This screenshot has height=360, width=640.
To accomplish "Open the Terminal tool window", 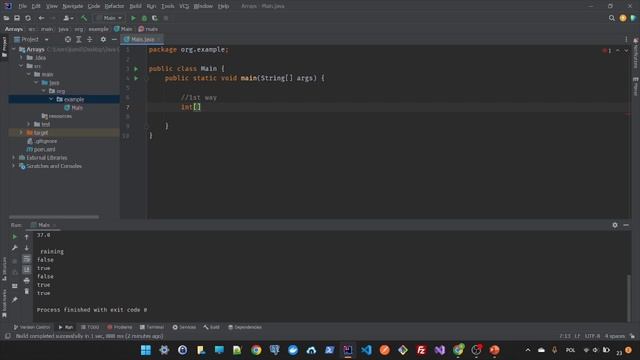I will click(x=152, y=327).
